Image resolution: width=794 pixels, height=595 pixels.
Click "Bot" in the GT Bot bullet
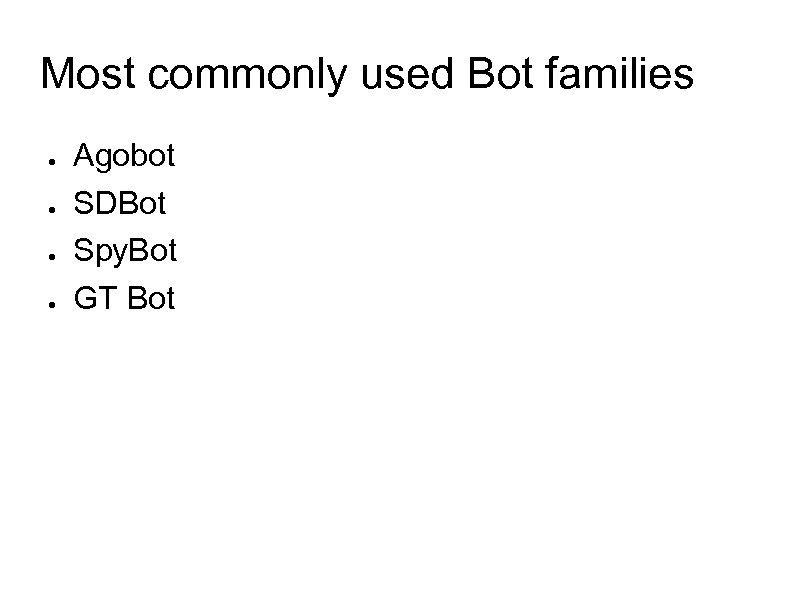tap(152, 298)
